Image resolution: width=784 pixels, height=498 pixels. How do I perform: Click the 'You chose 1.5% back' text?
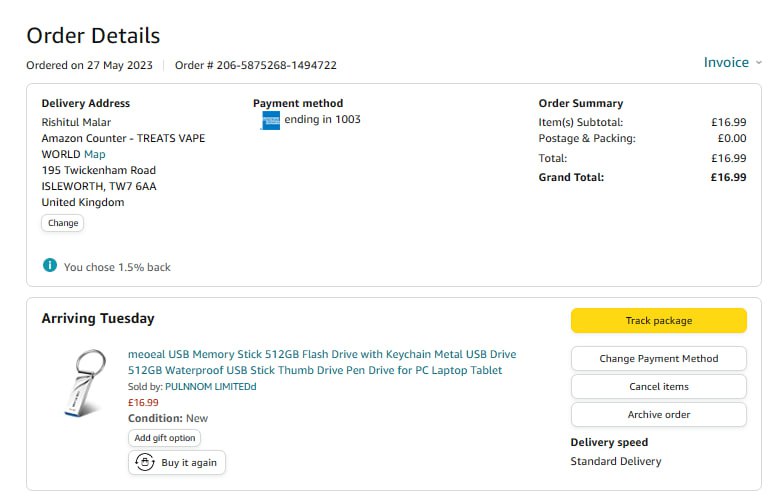117,268
